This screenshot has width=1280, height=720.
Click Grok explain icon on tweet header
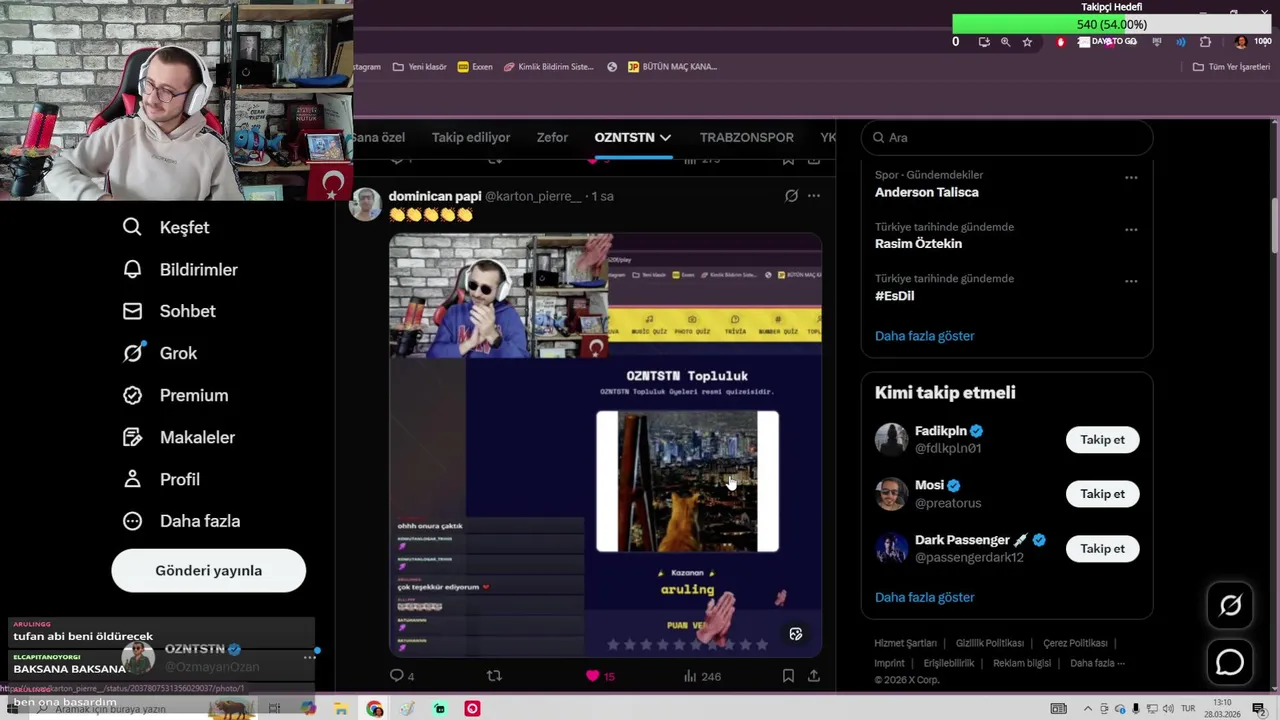(x=791, y=196)
